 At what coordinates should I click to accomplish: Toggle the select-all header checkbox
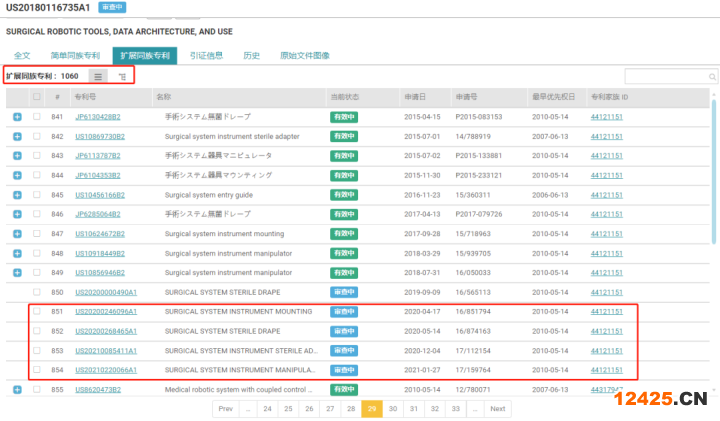pos(37,97)
